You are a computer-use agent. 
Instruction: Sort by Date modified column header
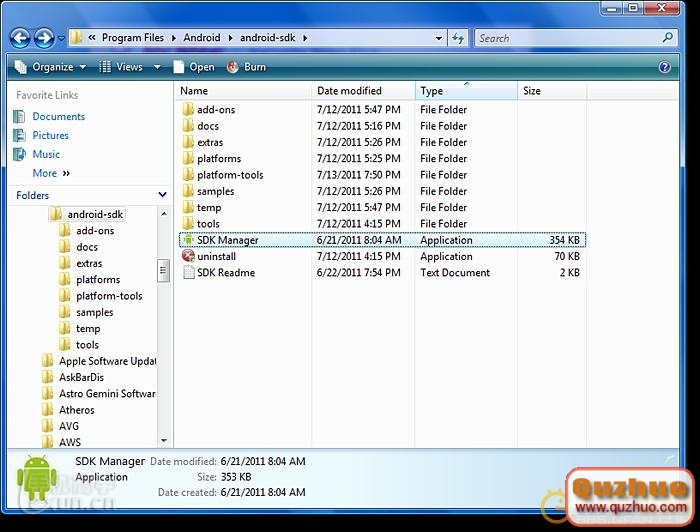(363, 91)
